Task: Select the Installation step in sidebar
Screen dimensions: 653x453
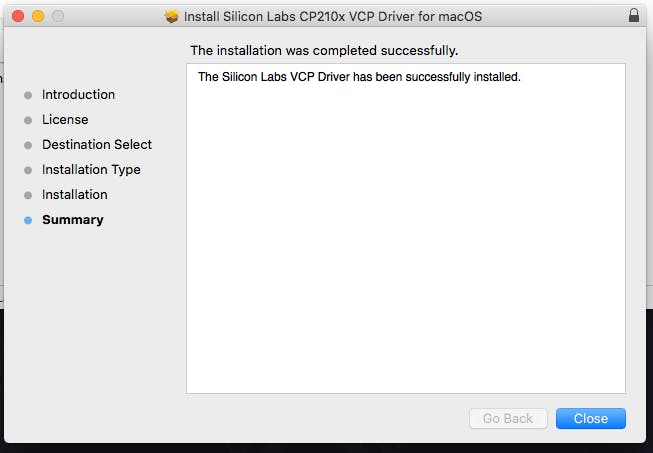Action: click(x=74, y=195)
